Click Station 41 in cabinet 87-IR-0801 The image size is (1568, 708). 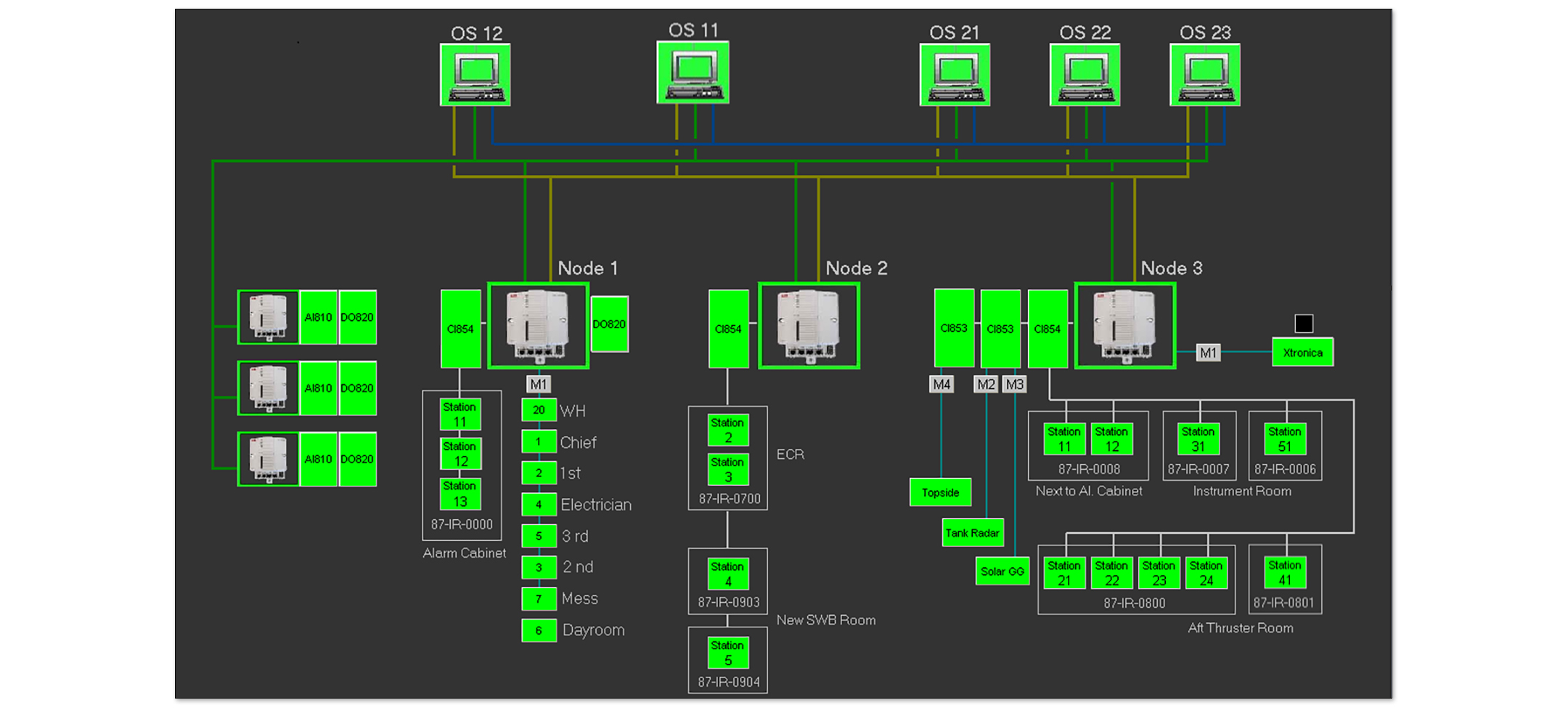[x=1284, y=573]
